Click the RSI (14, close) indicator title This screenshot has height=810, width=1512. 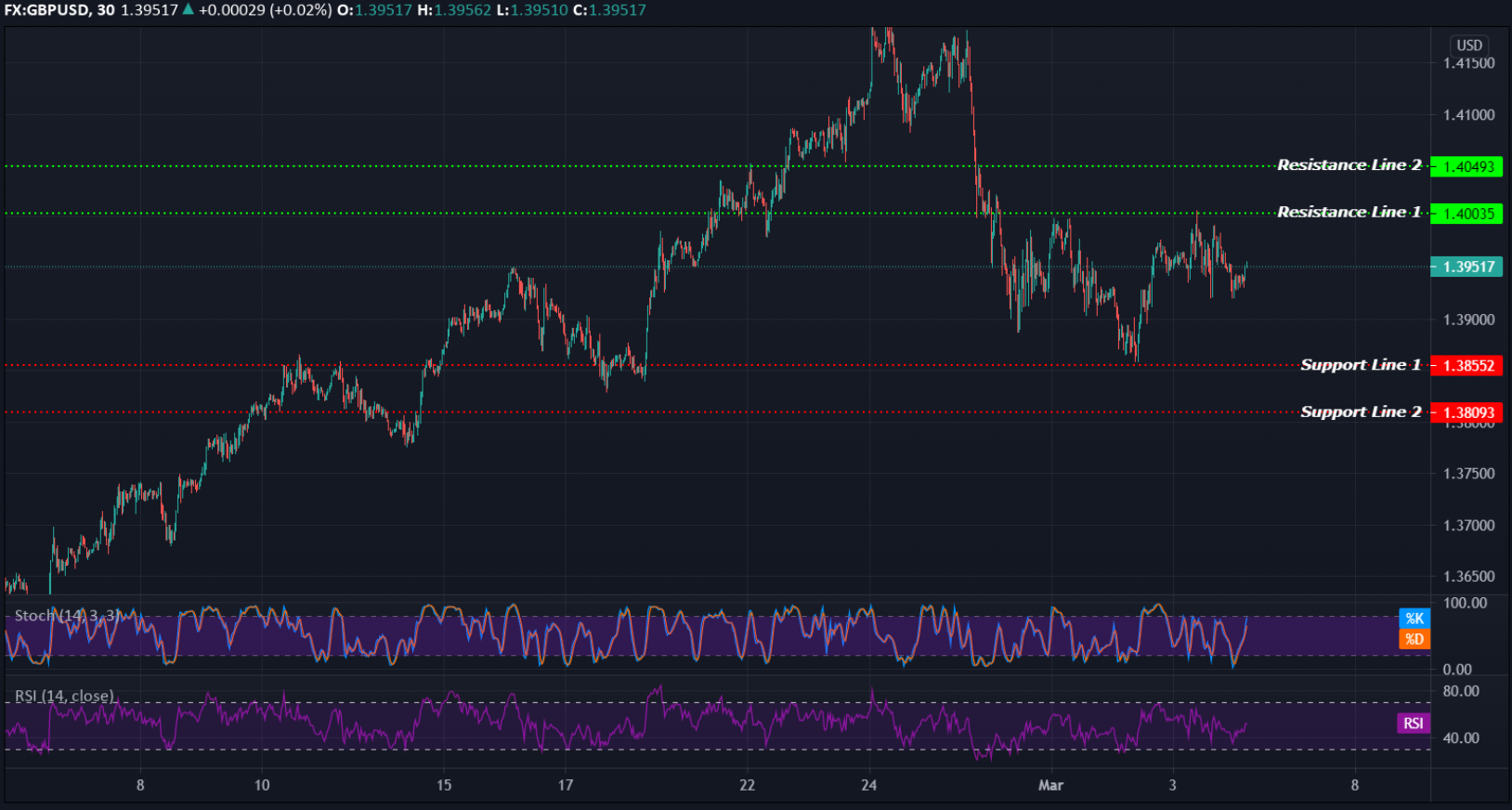click(x=64, y=696)
